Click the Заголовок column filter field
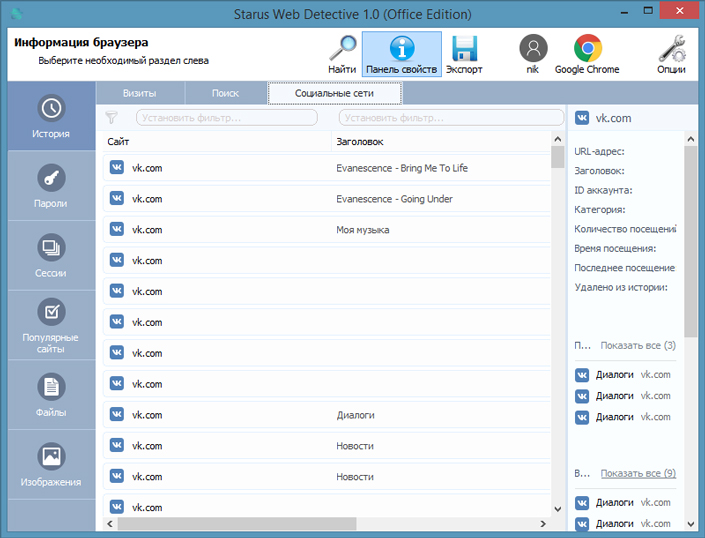The width and height of the screenshot is (705, 538). (451, 118)
